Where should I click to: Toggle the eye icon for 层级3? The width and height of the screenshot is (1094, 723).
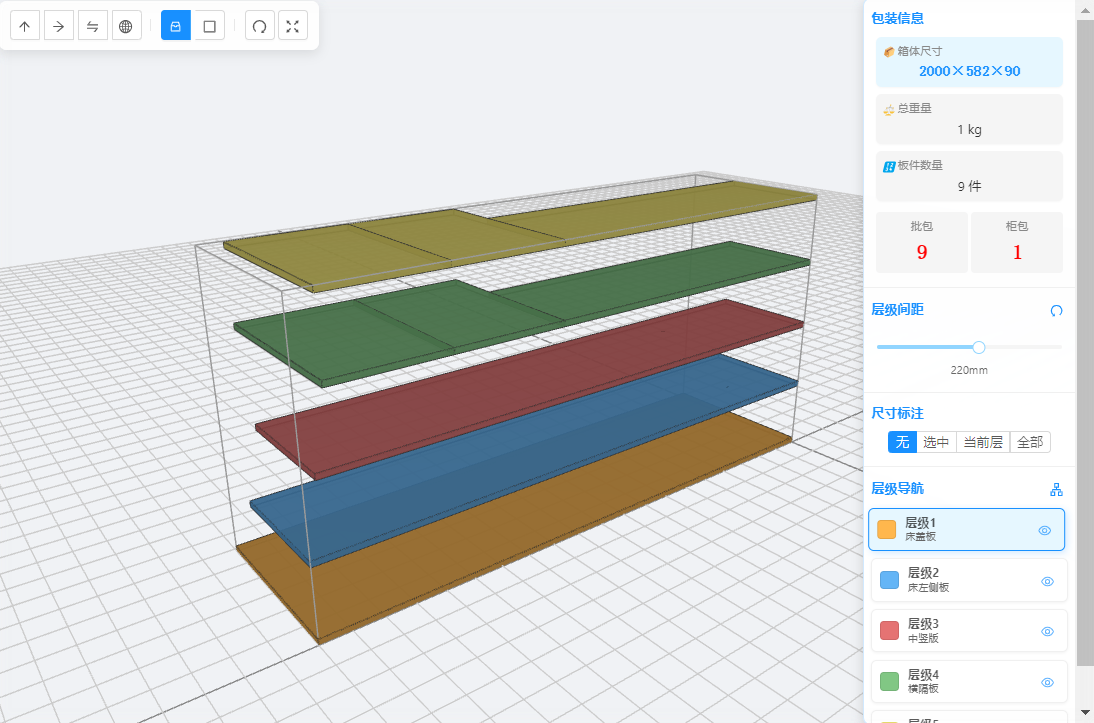pyautogui.click(x=1047, y=631)
